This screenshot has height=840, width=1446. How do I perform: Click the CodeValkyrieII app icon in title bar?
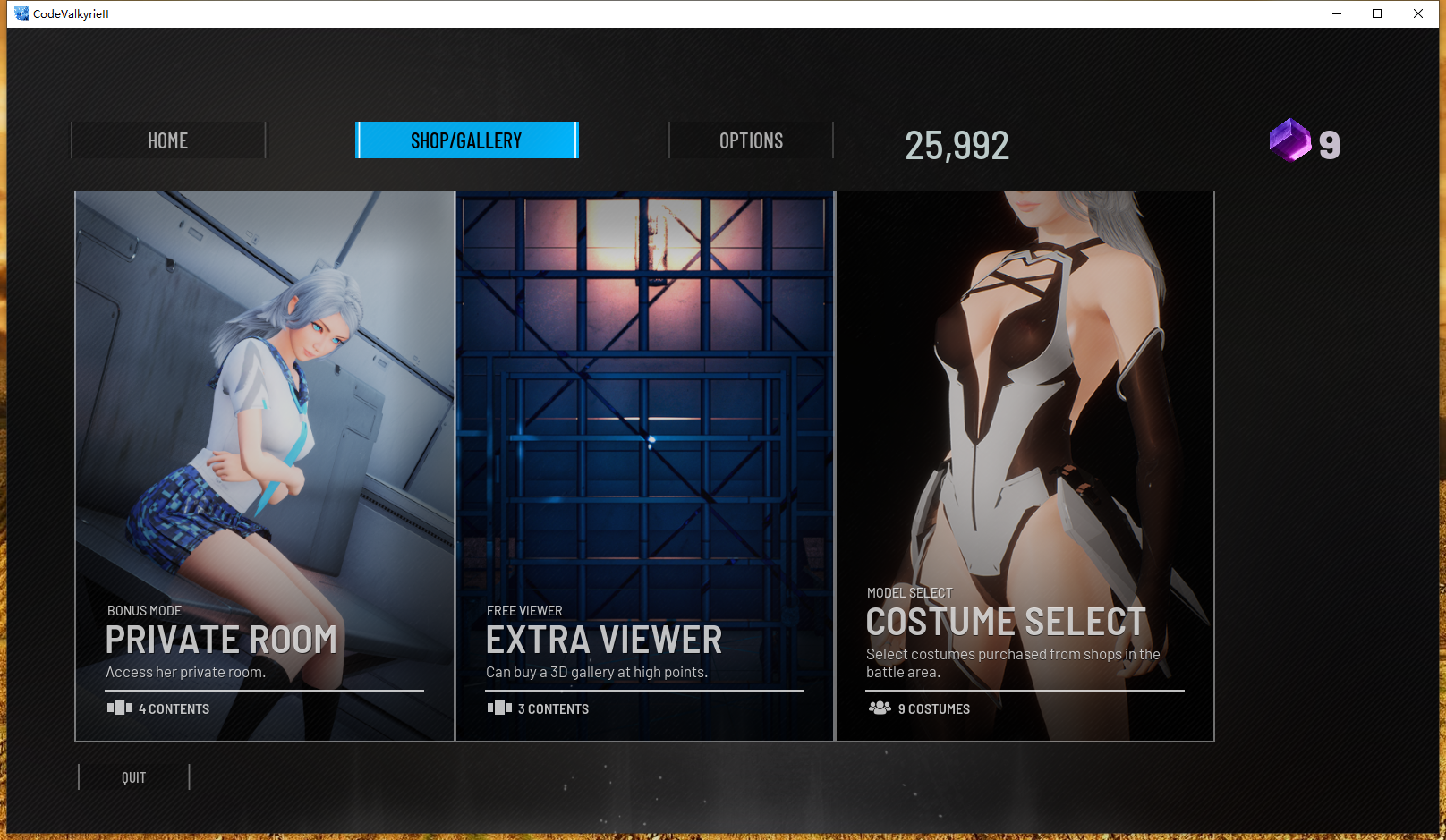pyautogui.click(x=21, y=13)
